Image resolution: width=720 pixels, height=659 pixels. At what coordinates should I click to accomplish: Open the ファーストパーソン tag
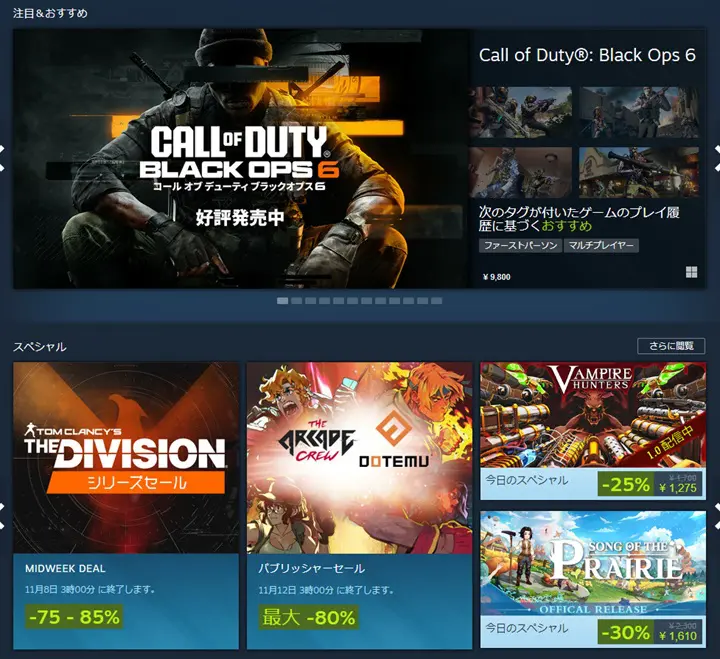click(520, 245)
